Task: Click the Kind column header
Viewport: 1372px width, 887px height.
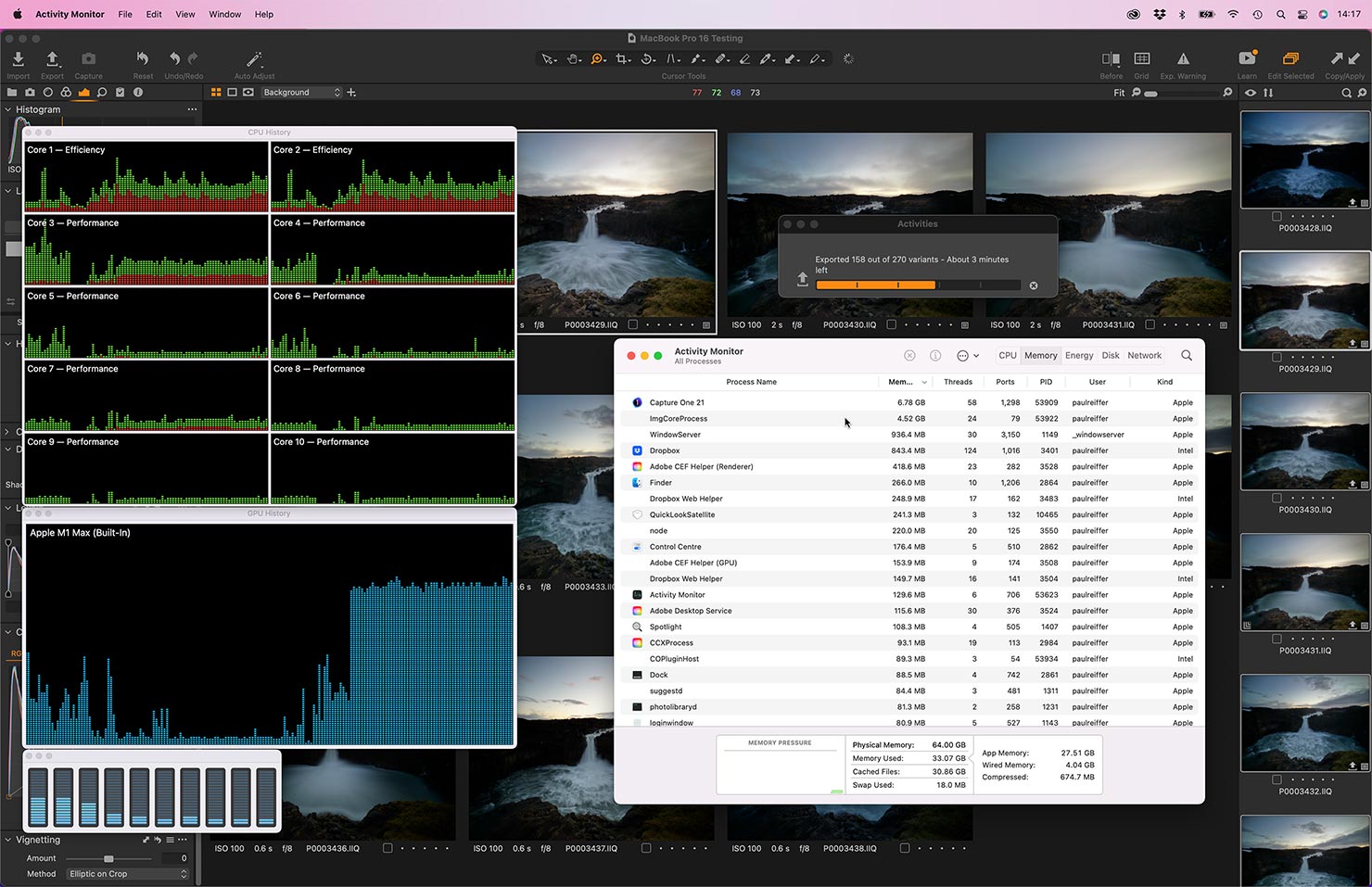Action: [x=1164, y=382]
